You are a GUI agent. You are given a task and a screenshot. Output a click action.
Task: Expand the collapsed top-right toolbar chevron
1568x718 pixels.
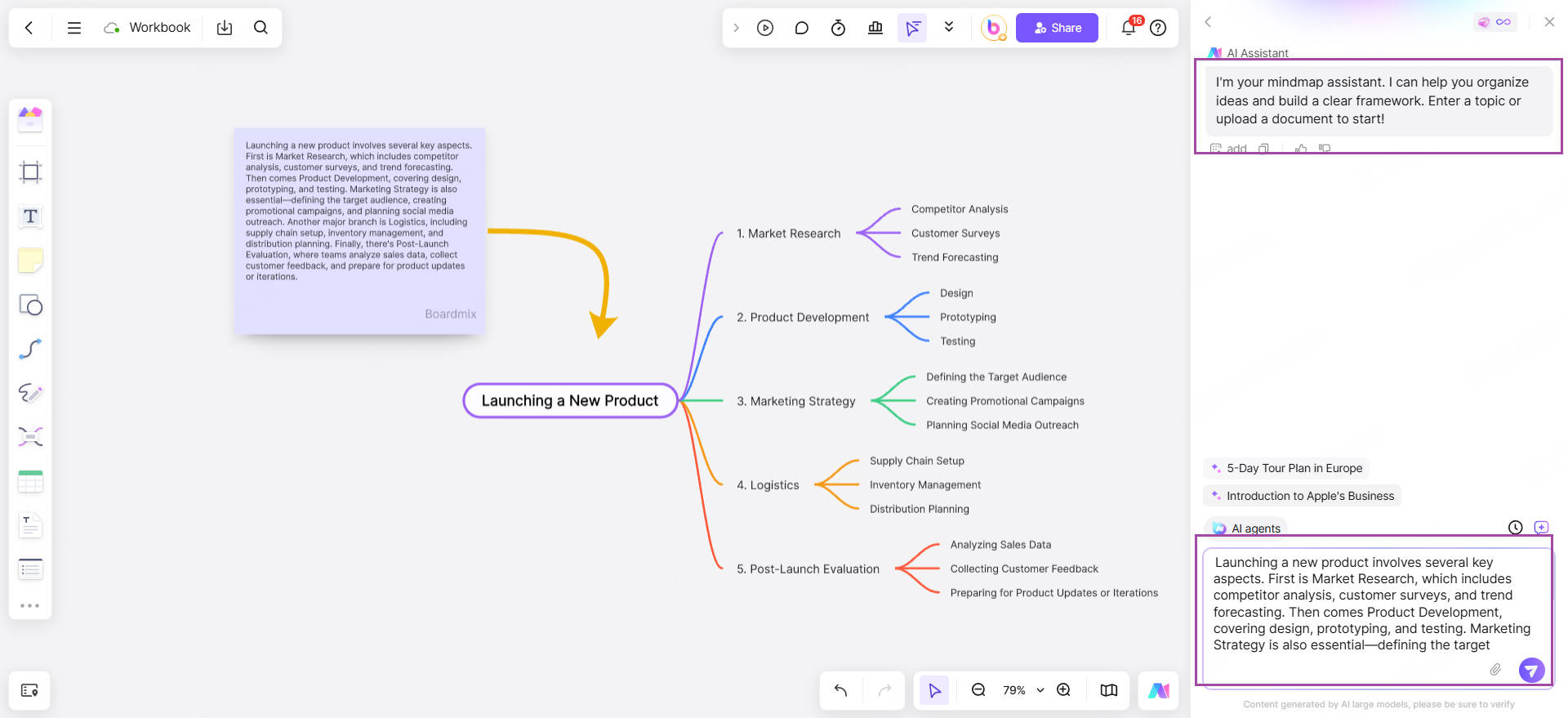pyautogui.click(x=736, y=28)
